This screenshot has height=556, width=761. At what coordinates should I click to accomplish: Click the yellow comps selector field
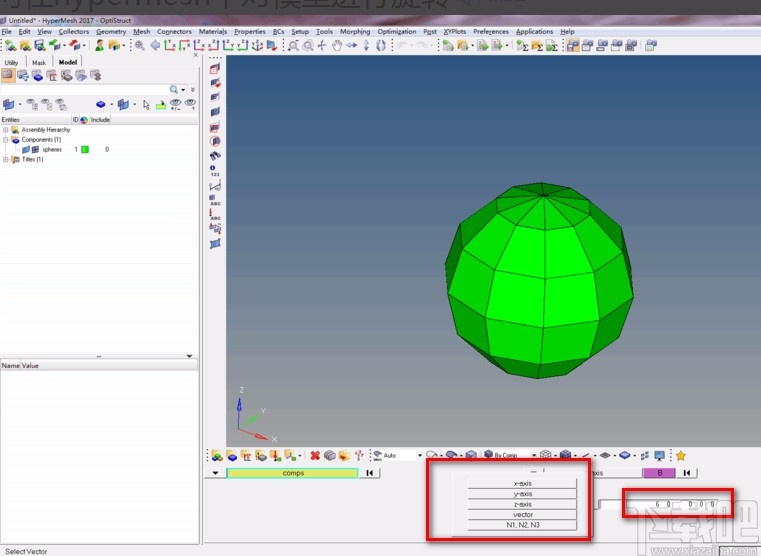[x=292, y=473]
